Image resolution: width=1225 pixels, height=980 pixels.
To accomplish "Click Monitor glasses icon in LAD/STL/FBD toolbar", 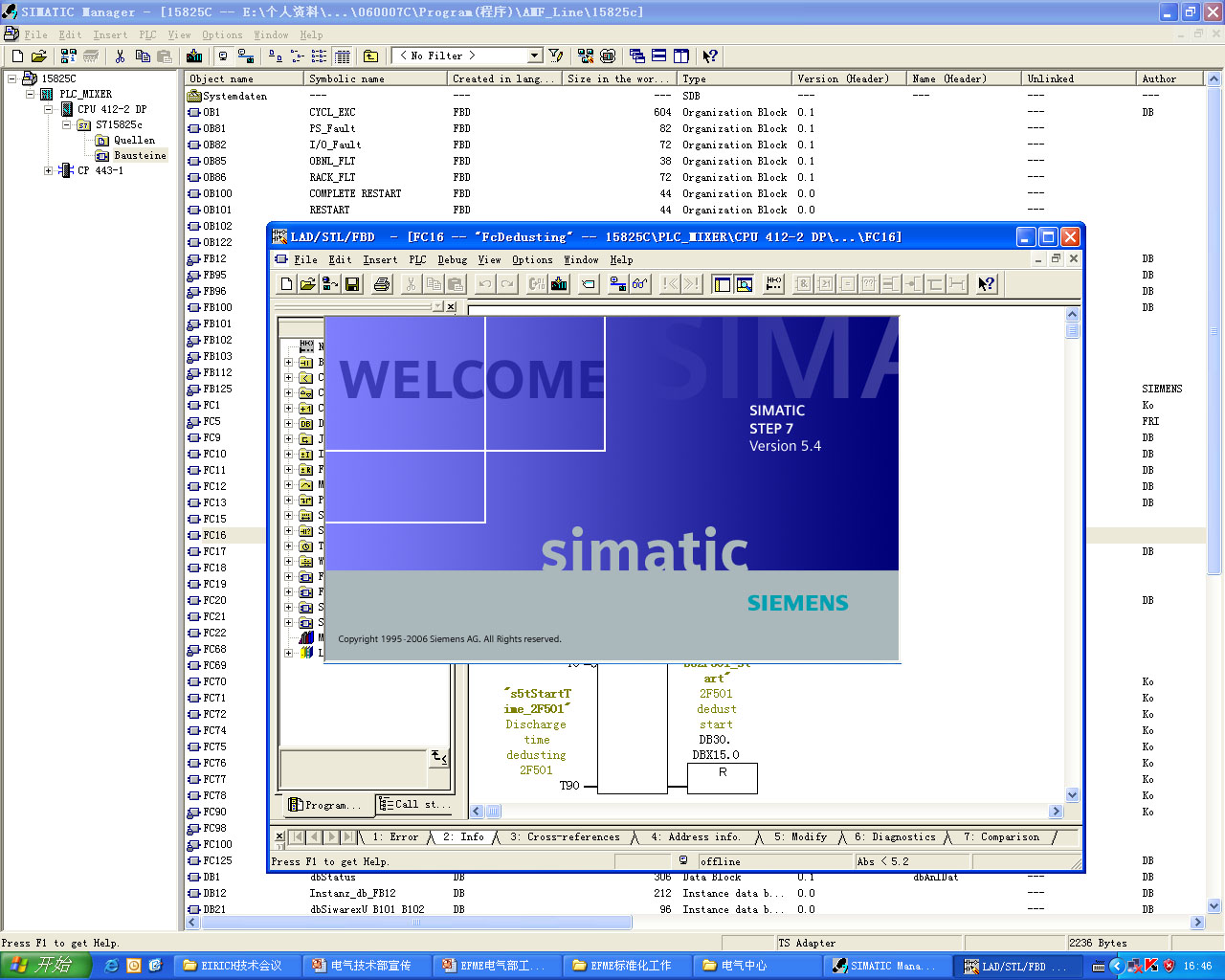I will (640, 284).
